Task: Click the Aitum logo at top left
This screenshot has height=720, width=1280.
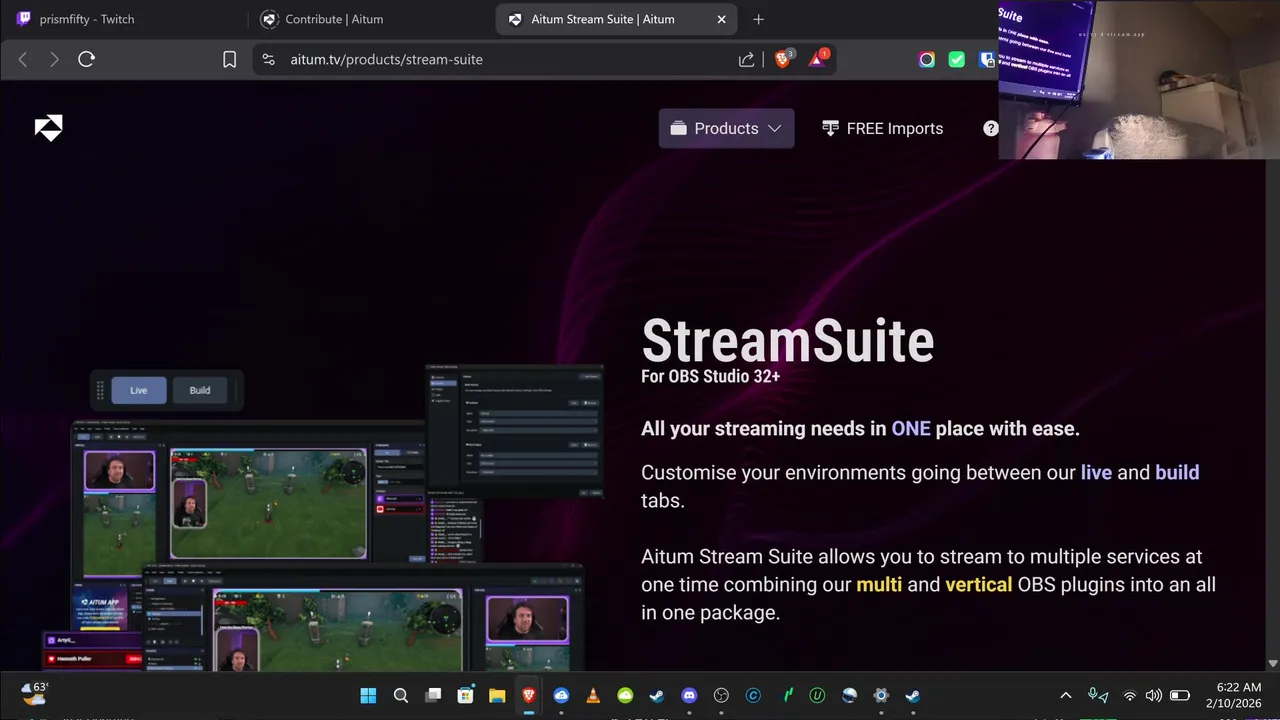Action: click(x=48, y=128)
